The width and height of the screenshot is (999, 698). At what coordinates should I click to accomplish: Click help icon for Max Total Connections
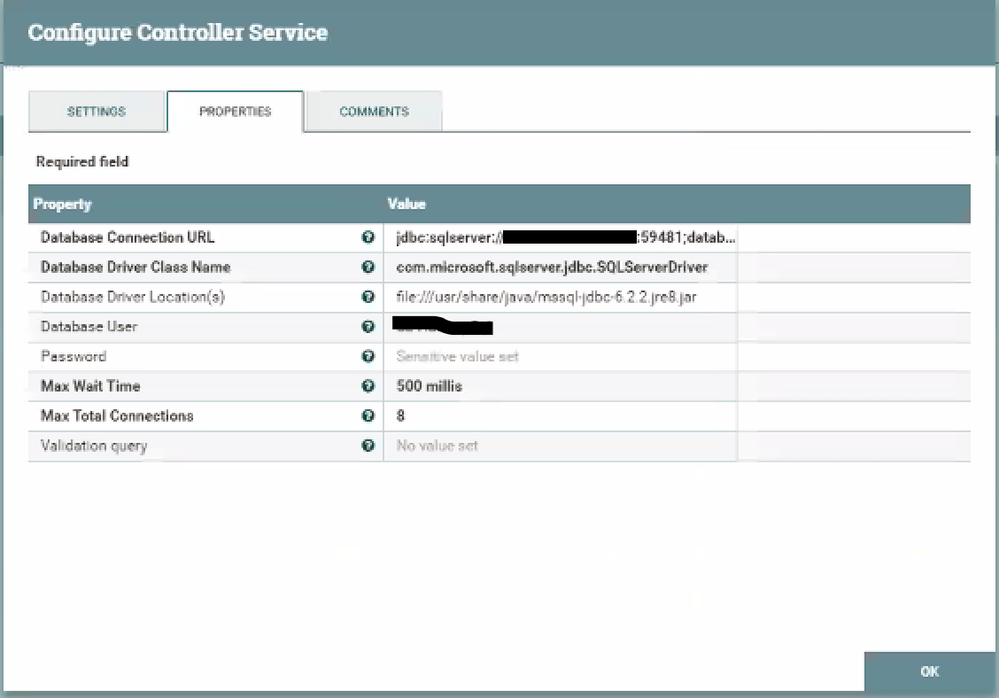[x=368, y=416]
